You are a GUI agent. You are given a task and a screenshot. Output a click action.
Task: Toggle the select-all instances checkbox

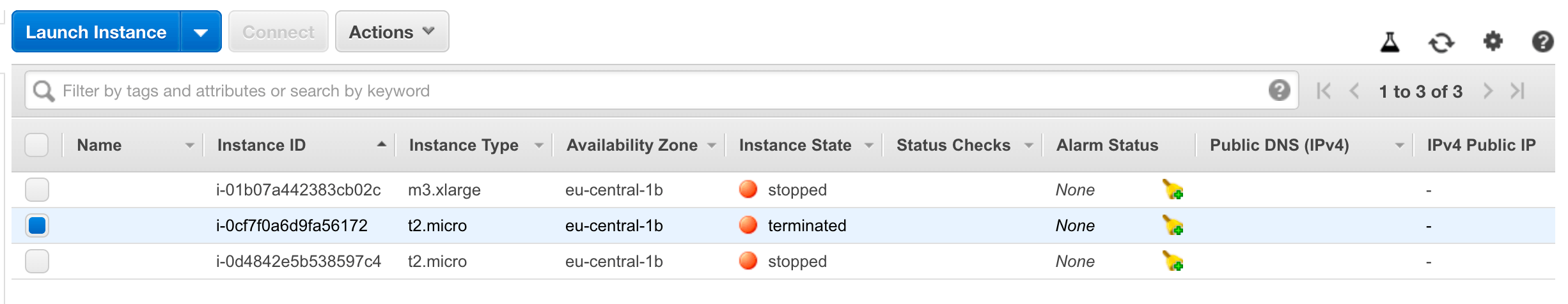(36, 145)
